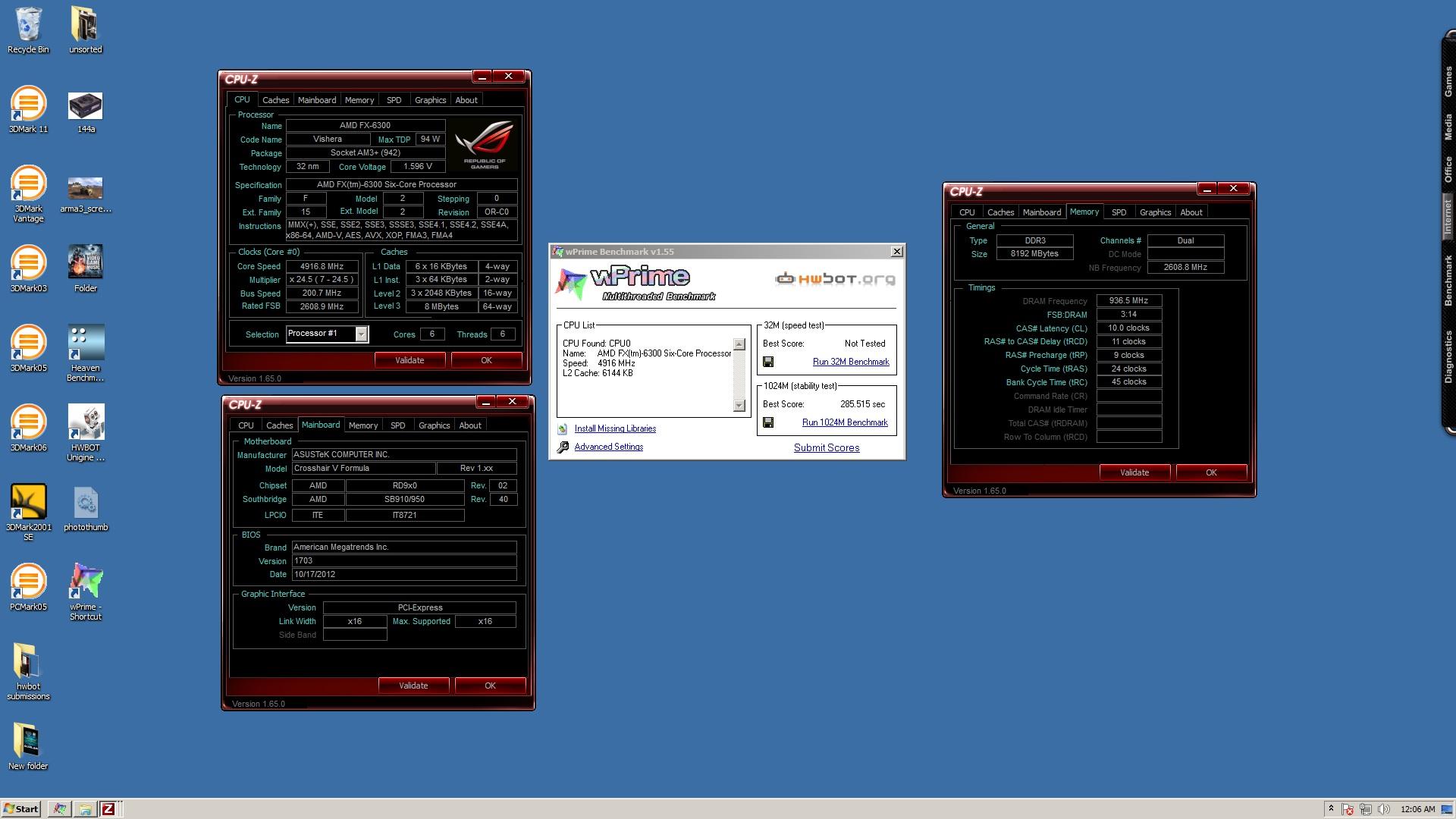
Task: Click Submit Scores link
Action: click(x=827, y=447)
